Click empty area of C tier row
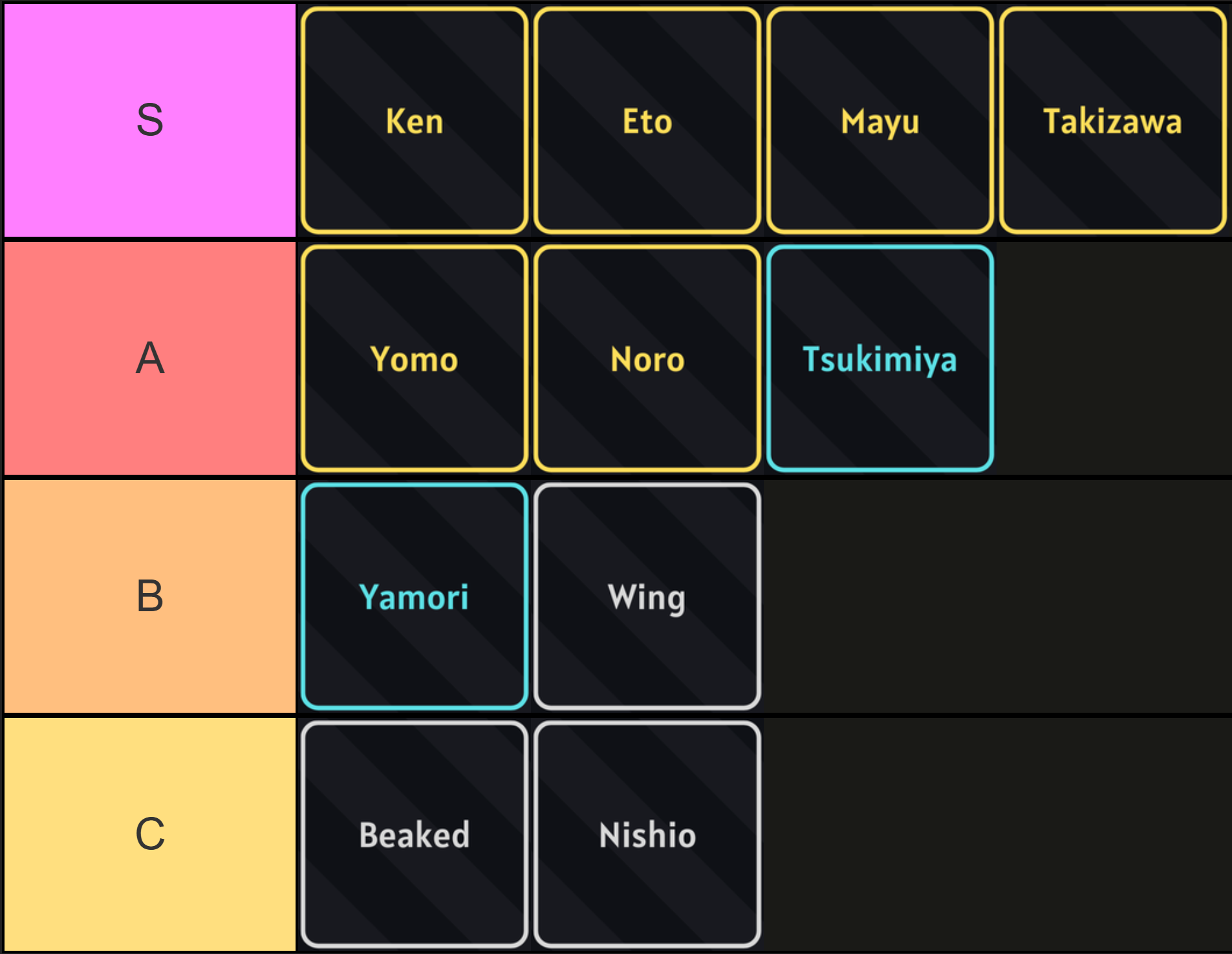 pyautogui.click(x=996, y=834)
